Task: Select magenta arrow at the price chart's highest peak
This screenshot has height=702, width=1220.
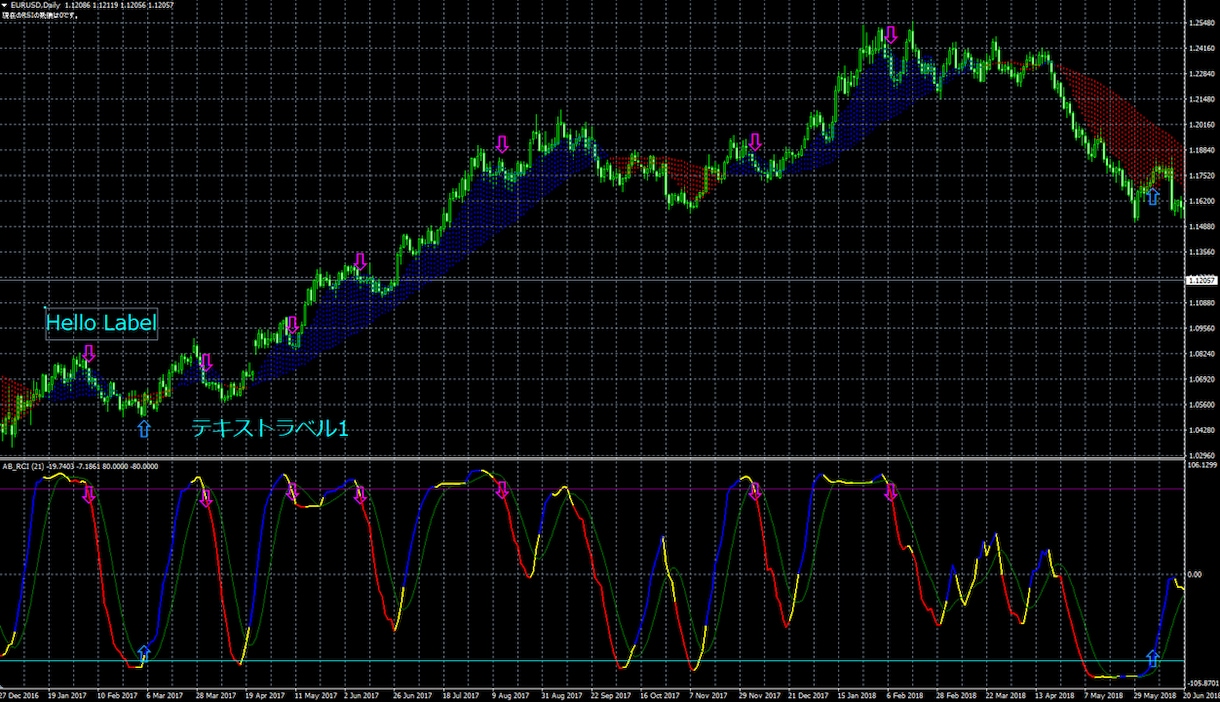Action: [891, 34]
